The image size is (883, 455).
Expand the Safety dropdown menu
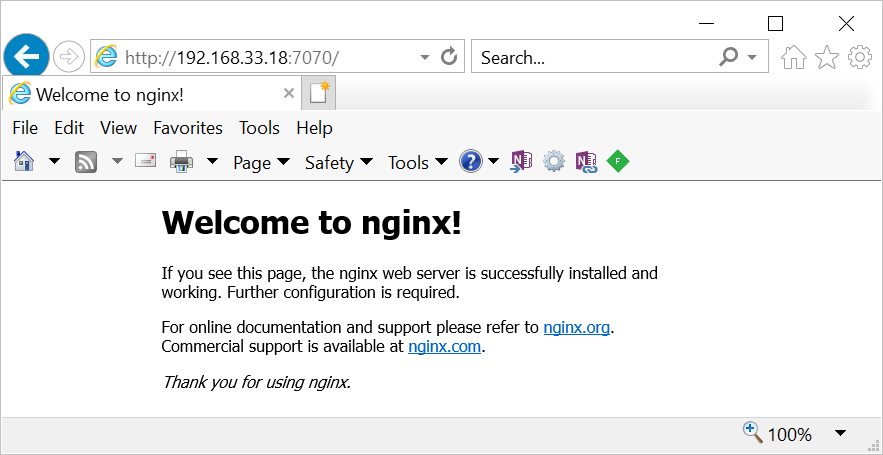coord(338,162)
